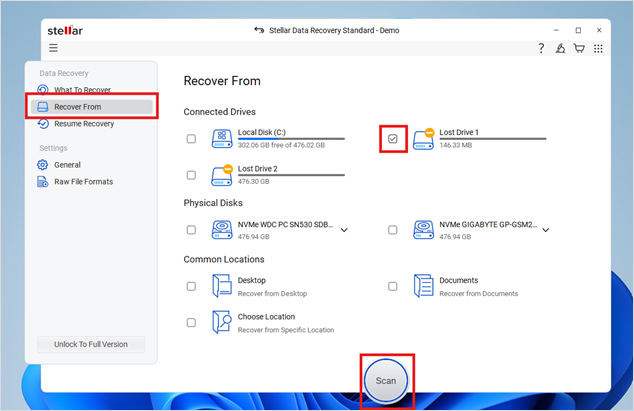The width and height of the screenshot is (634, 411).
Task: Click the Documents location icon
Action: coord(423,286)
